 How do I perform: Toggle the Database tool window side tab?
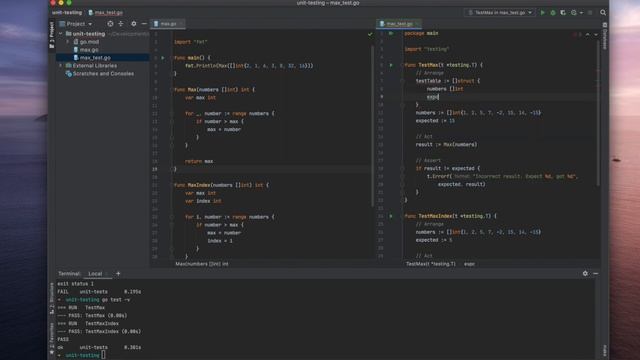coord(605,36)
